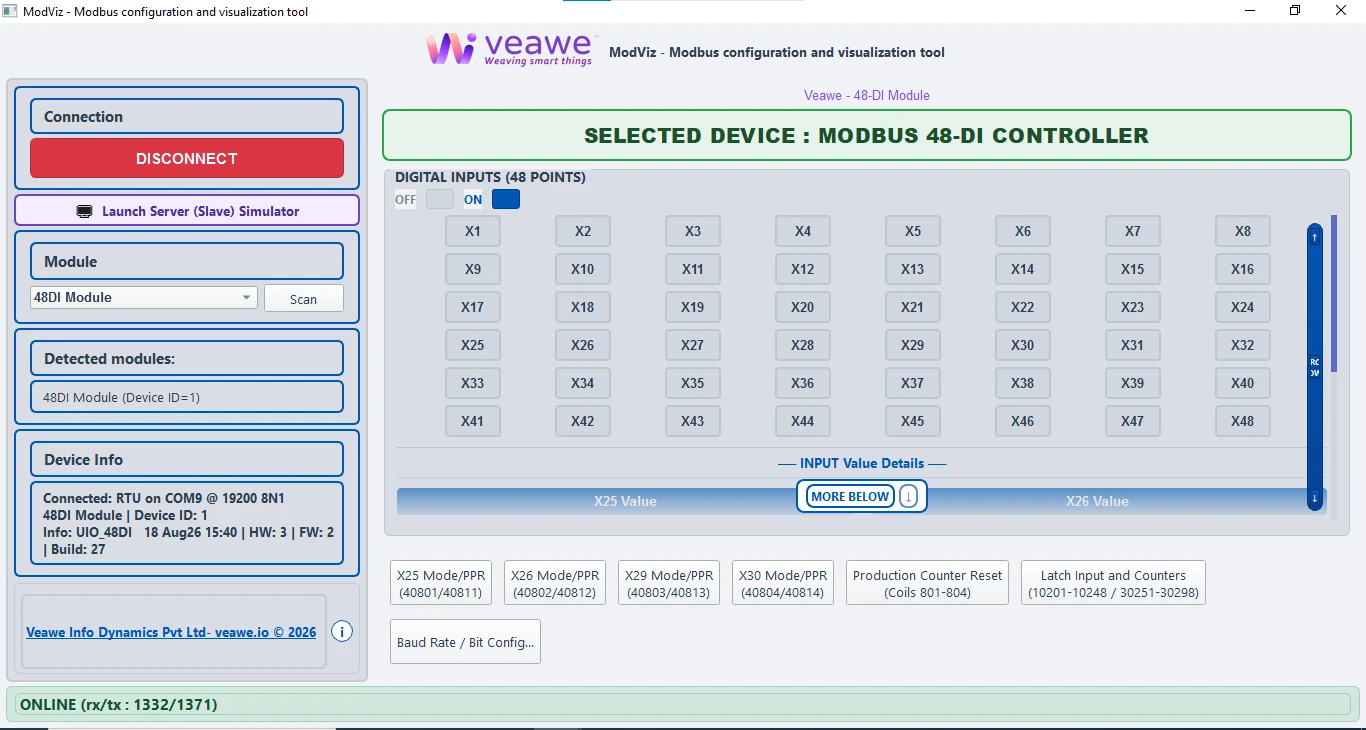Click the ONLINE rx/tx status bar
The width and height of the screenshot is (1366, 730).
click(683, 705)
